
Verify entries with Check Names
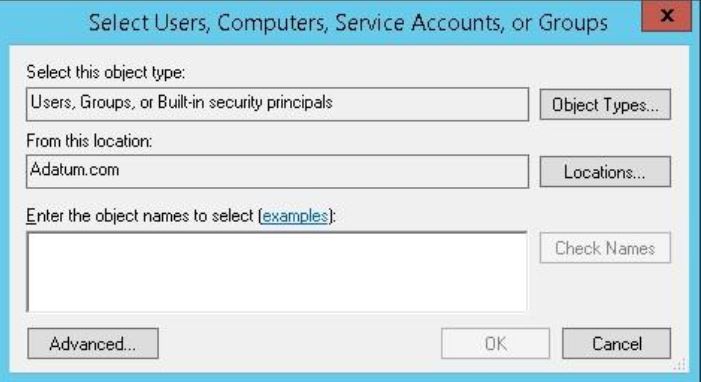(x=605, y=248)
